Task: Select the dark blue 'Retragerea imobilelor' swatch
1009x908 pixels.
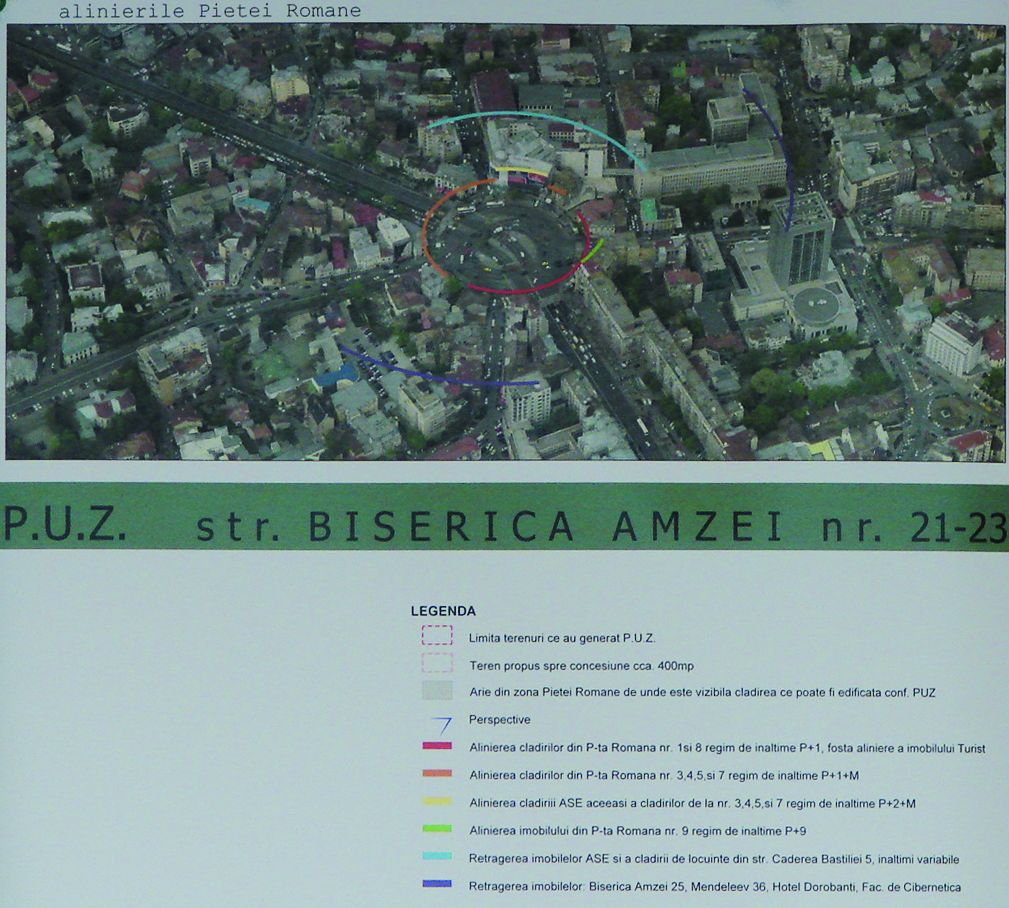Action: [437, 885]
